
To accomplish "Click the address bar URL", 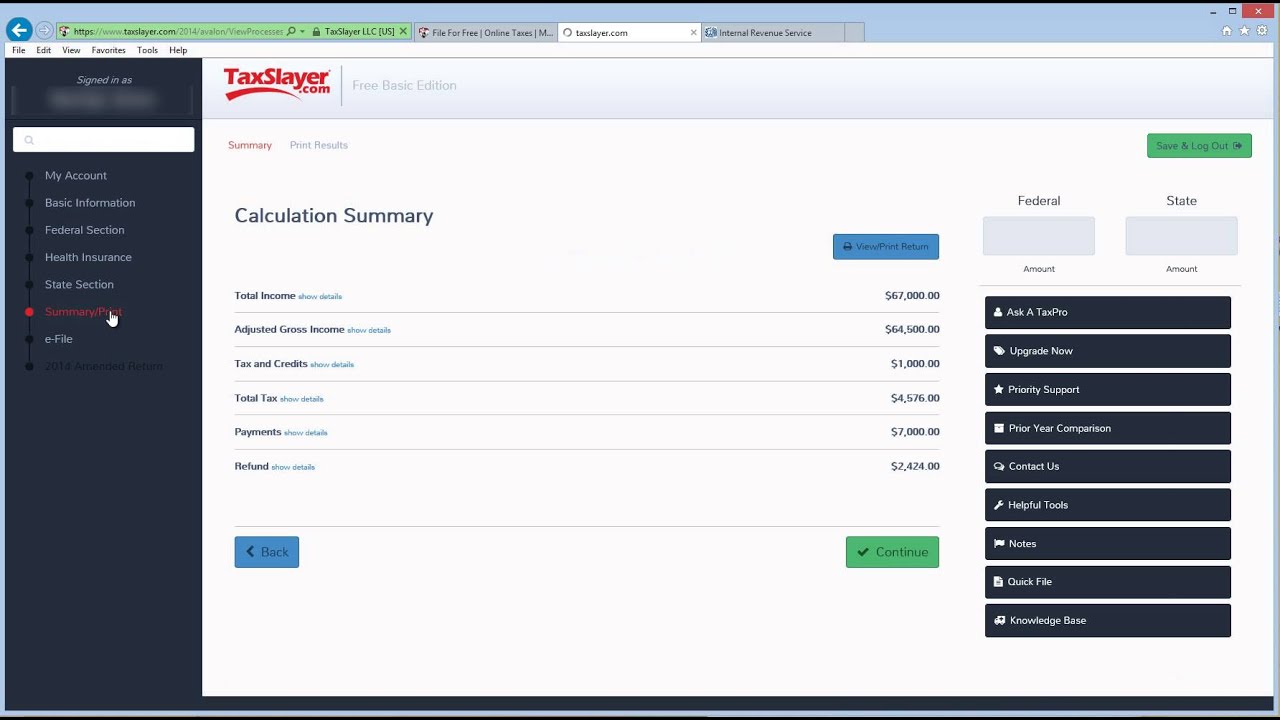I will [178, 32].
